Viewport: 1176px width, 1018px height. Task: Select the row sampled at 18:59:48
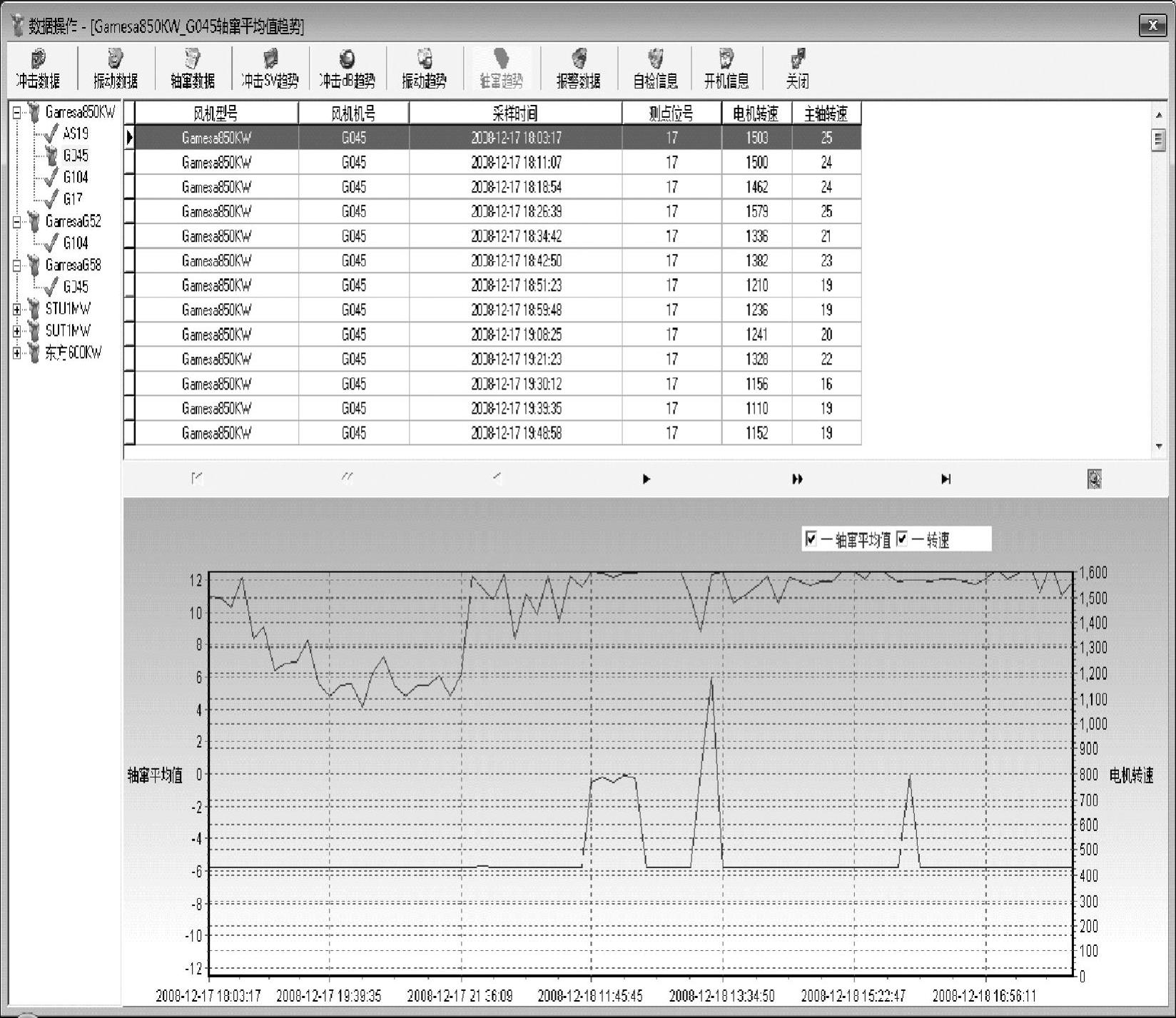coord(498,310)
